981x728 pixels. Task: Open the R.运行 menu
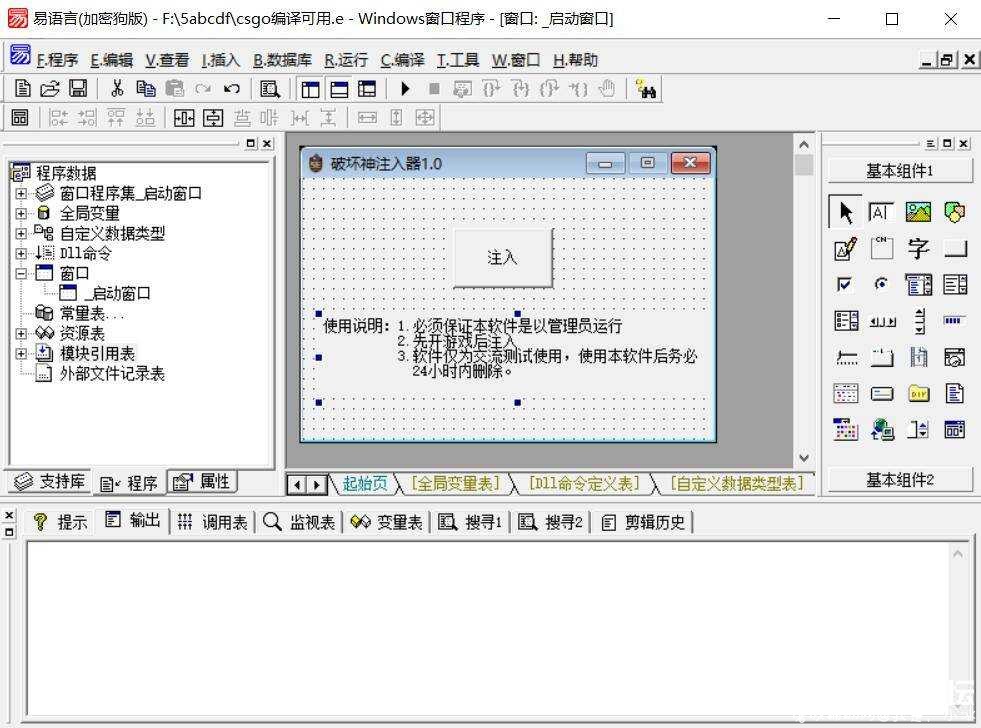(346, 60)
